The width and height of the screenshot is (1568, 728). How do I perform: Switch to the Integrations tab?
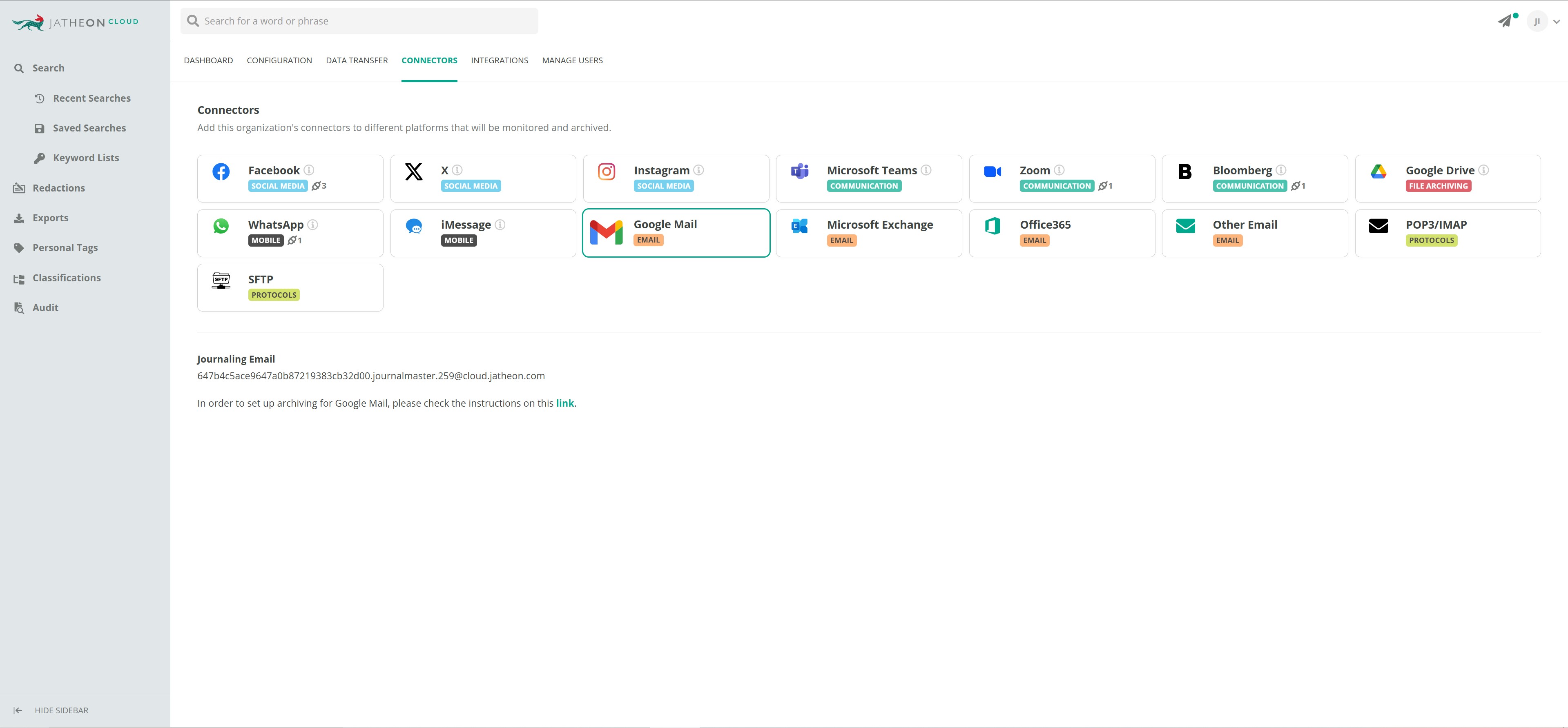tap(499, 60)
